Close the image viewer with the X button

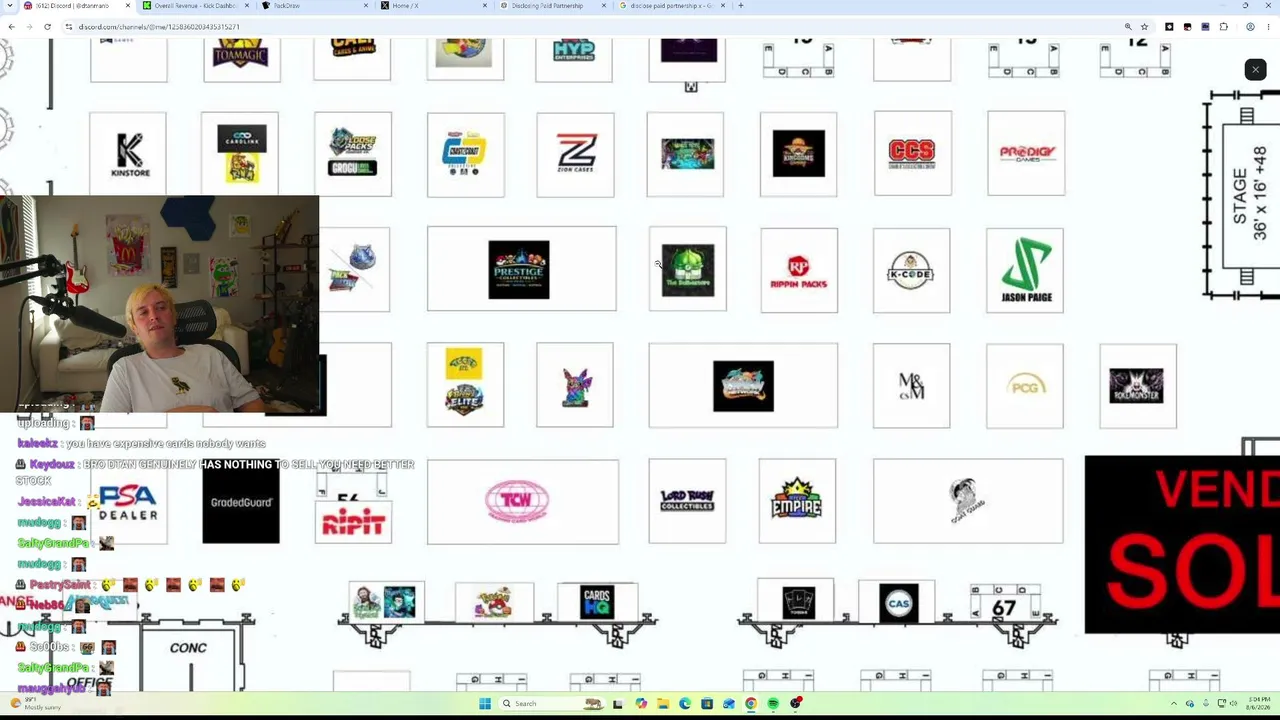click(x=1255, y=69)
